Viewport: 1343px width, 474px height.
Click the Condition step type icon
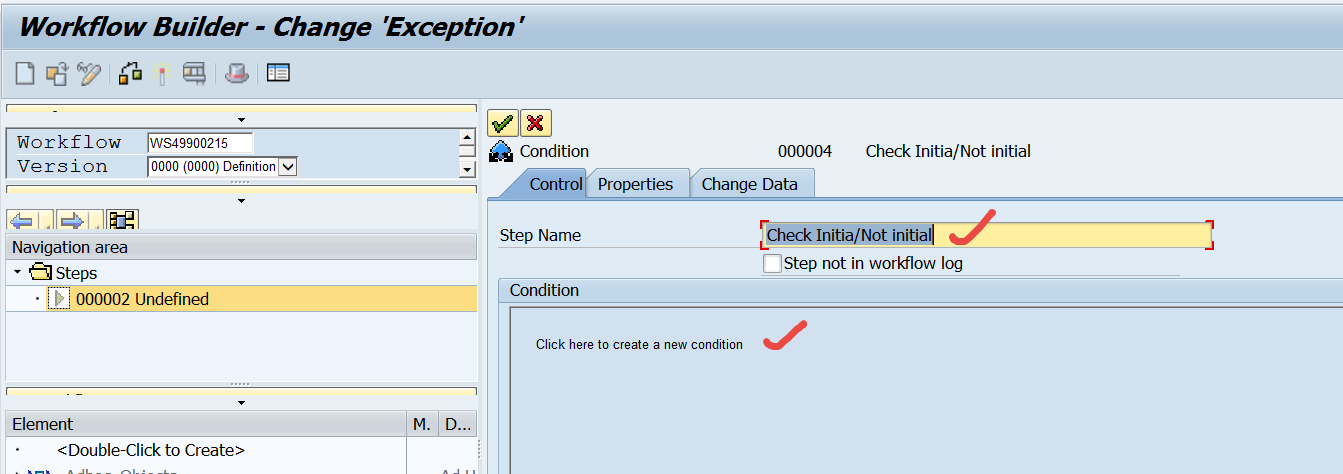coord(501,152)
